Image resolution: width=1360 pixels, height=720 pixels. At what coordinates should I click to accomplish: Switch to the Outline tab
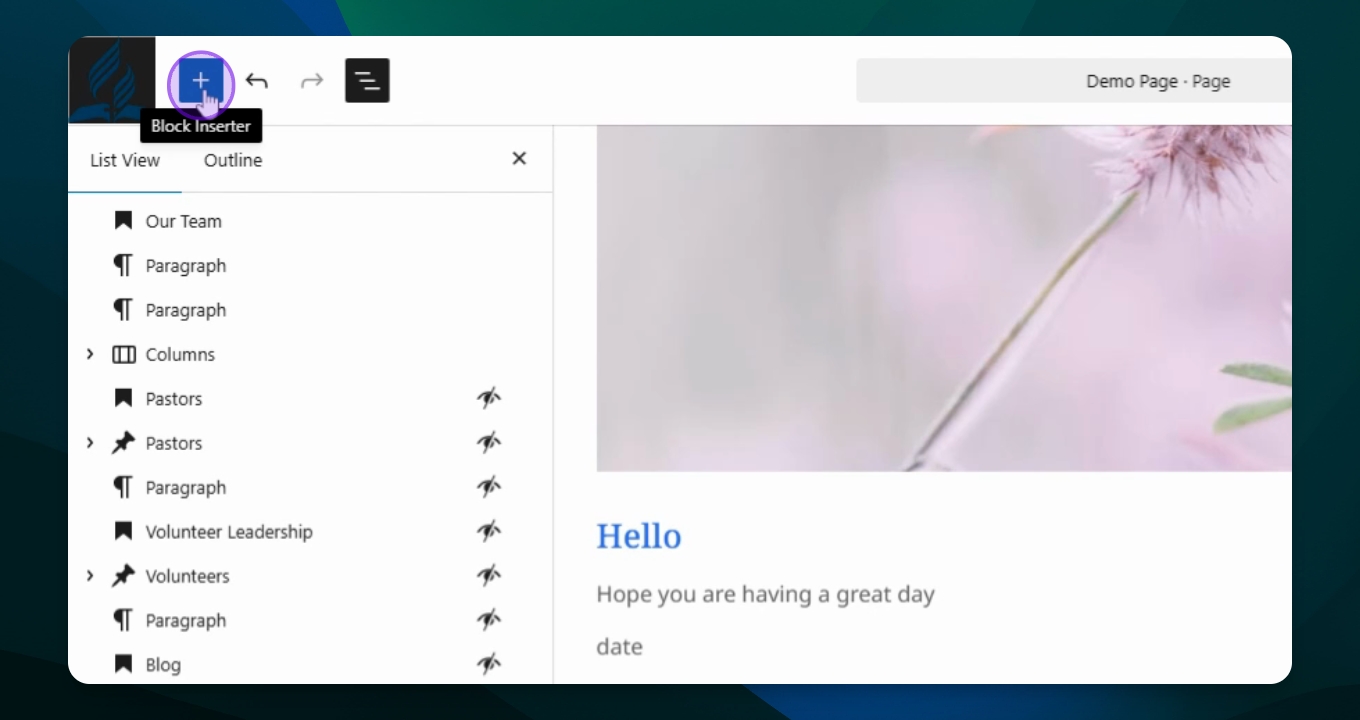233,160
